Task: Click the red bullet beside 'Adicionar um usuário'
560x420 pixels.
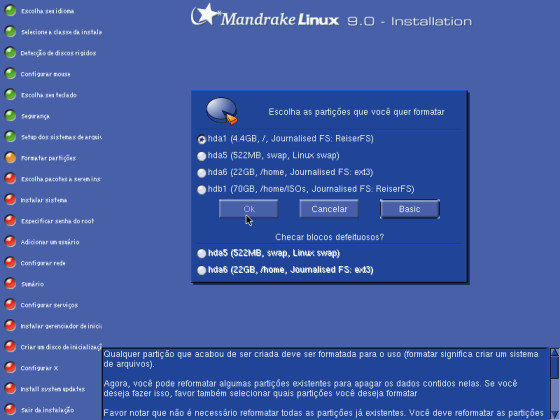Action: pyautogui.click(x=10, y=242)
